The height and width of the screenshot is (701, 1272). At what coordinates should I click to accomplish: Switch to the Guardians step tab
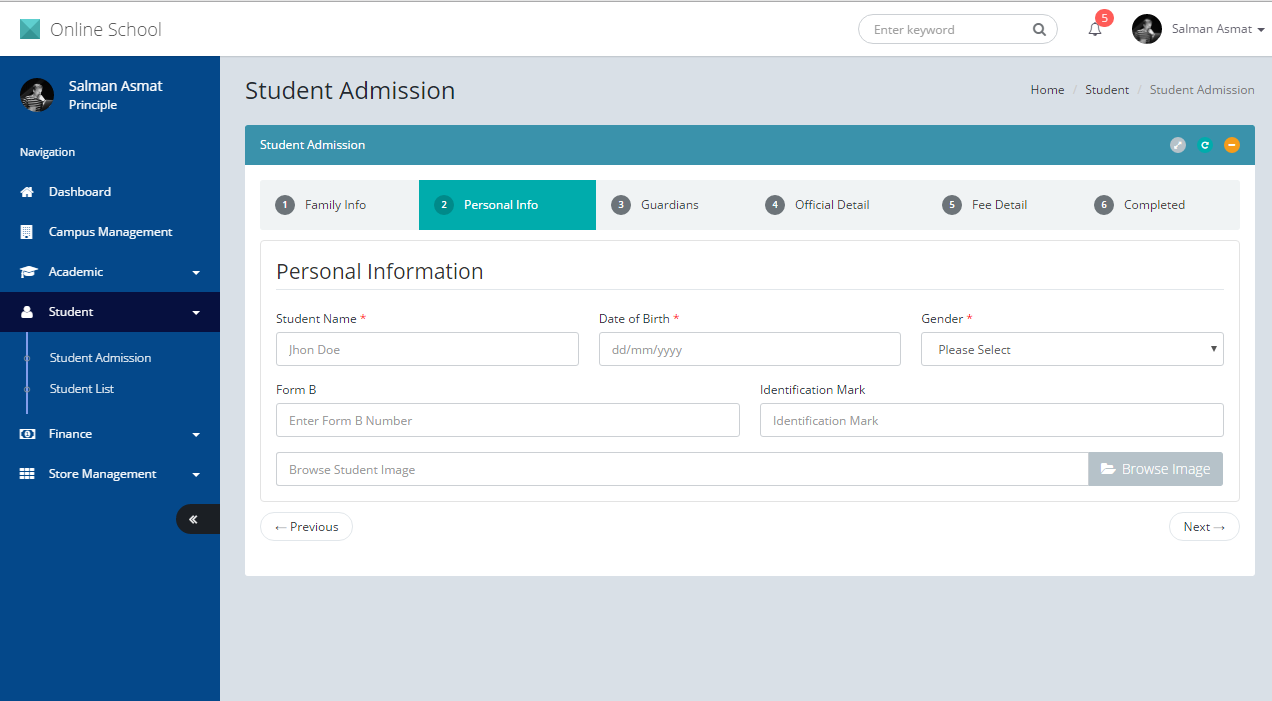click(x=669, y=205)
